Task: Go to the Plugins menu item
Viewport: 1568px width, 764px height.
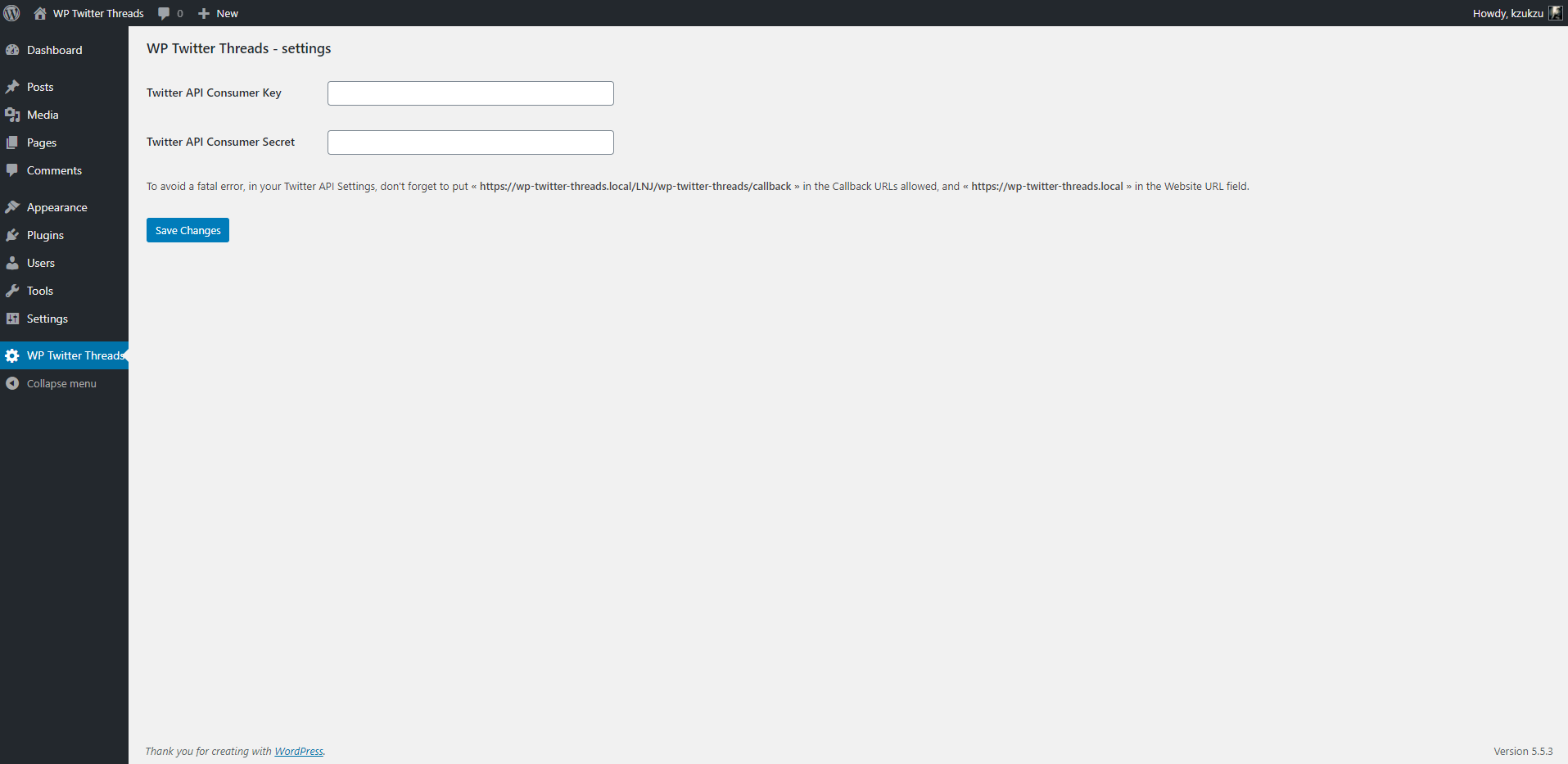Action: (64, 235)
